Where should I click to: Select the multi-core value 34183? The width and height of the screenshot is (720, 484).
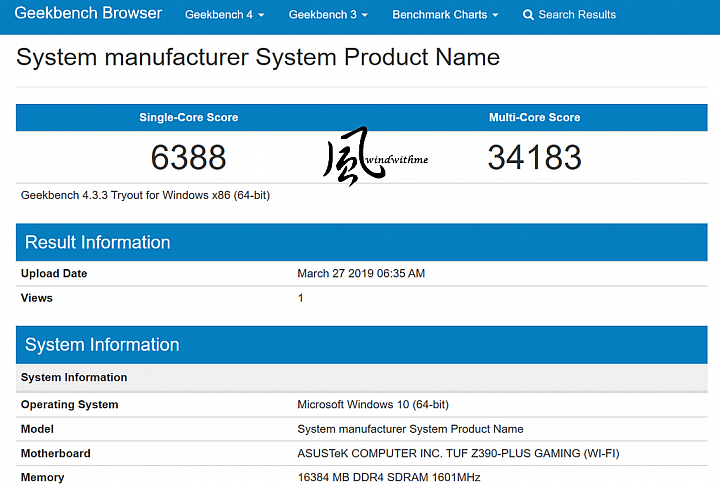(534, 158)
